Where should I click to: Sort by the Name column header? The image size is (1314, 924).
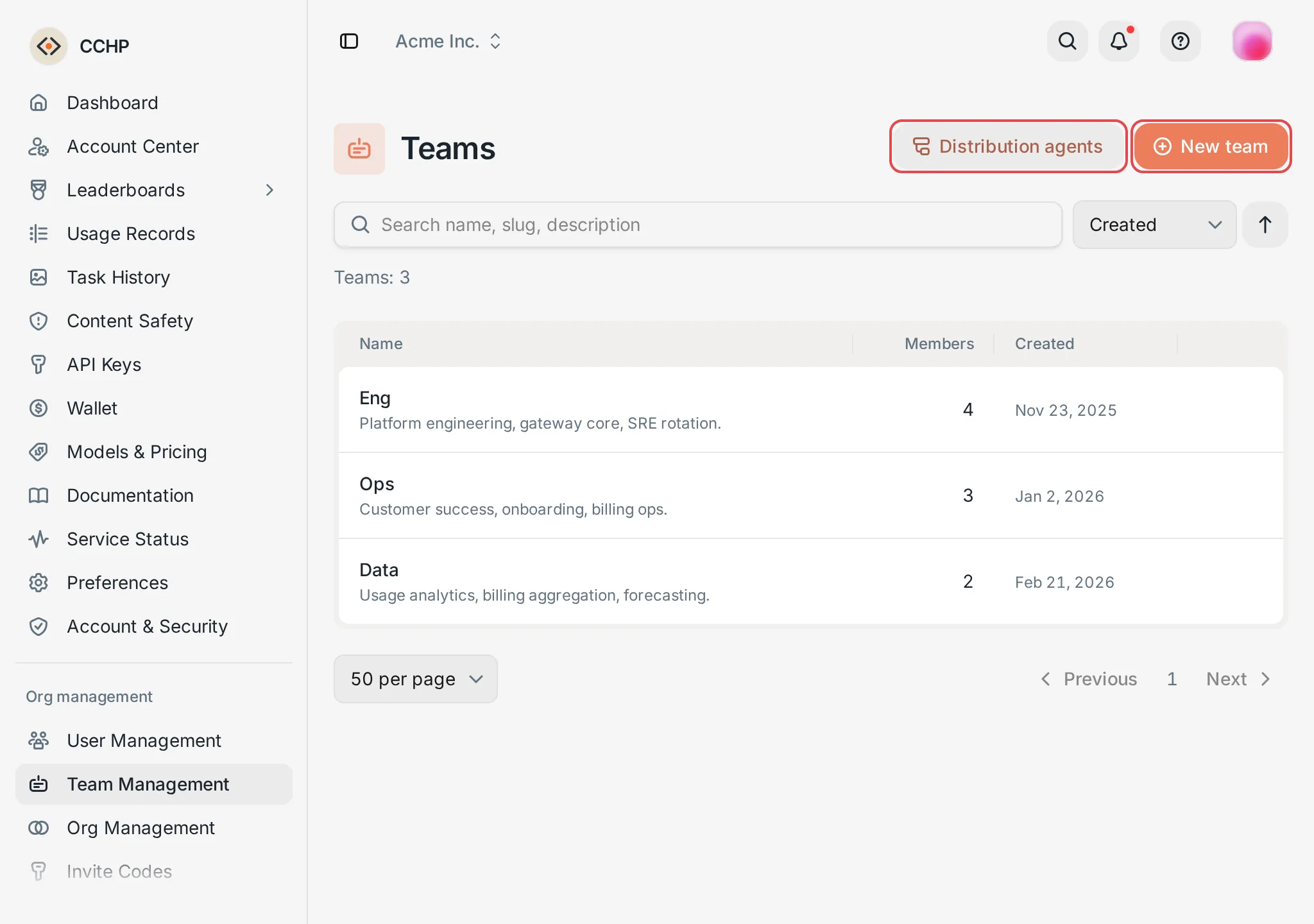pos(381,344)
